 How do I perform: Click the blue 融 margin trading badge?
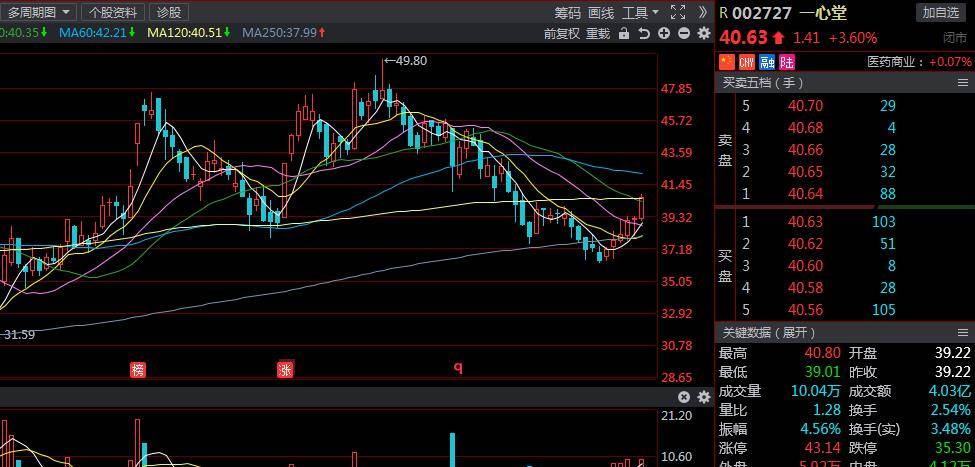[767, 62]
